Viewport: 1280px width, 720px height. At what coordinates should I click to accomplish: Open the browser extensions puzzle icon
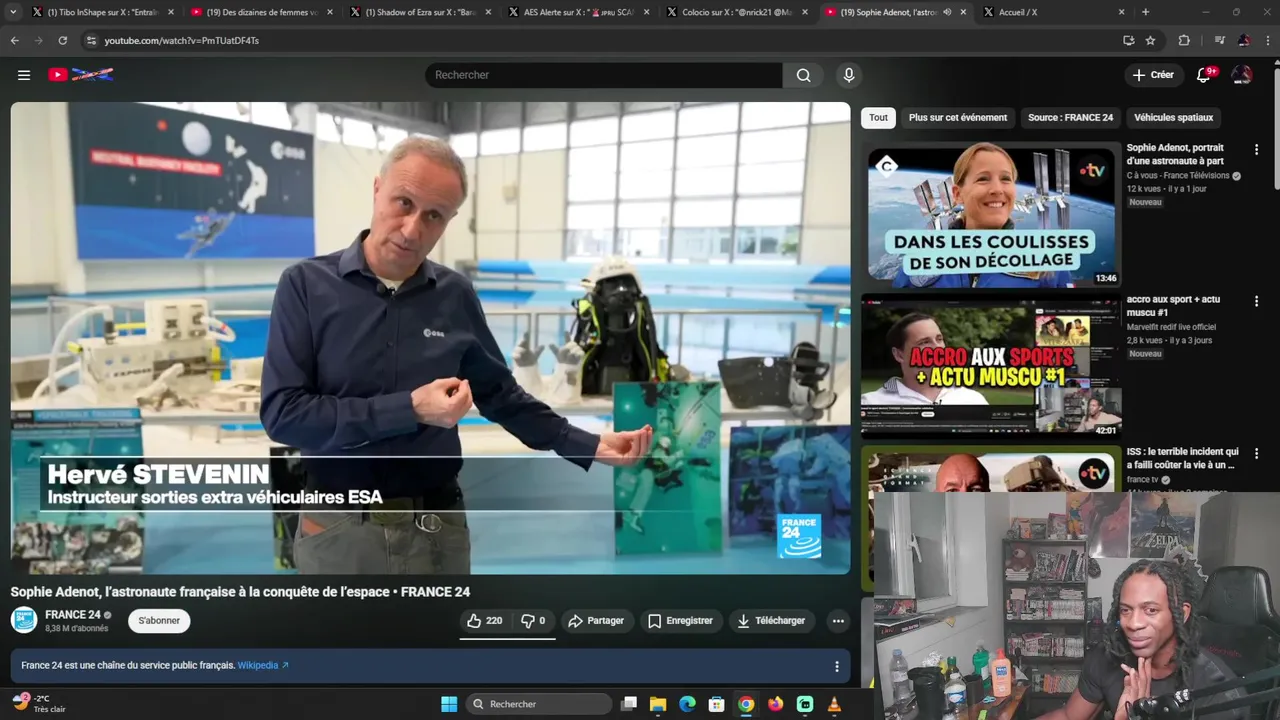1184,40
